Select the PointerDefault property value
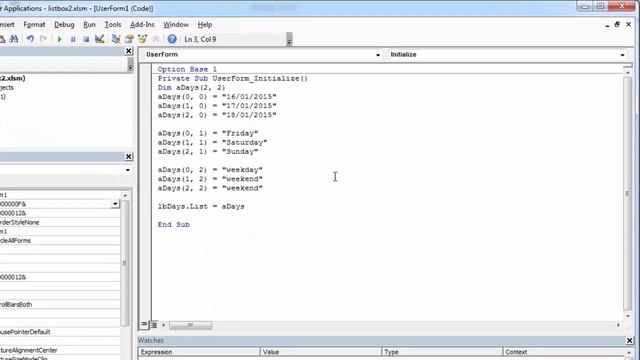 click(x=60, y=332)
